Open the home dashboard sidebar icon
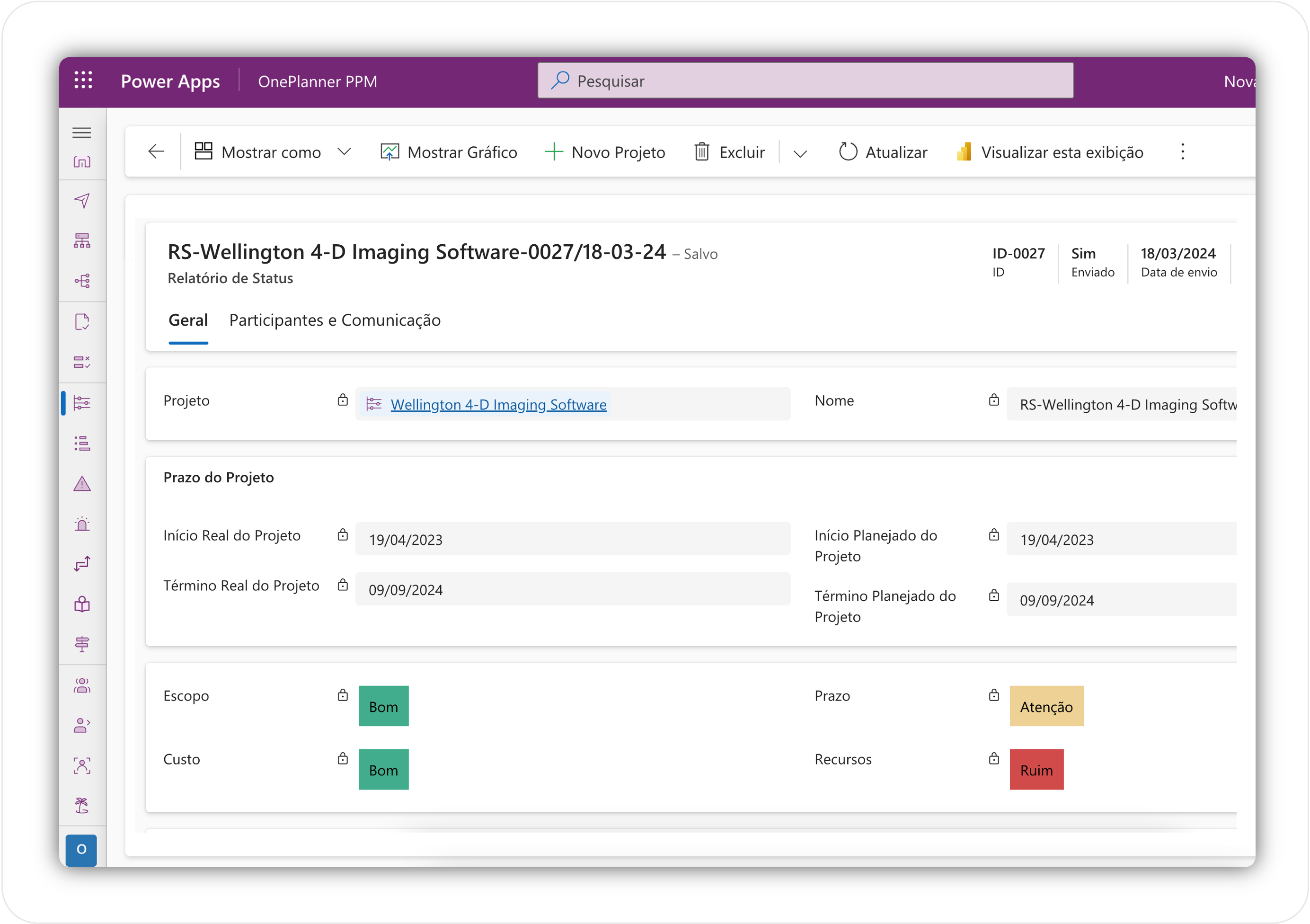This screenshot has width=1310, height=924. pos(81,161)
